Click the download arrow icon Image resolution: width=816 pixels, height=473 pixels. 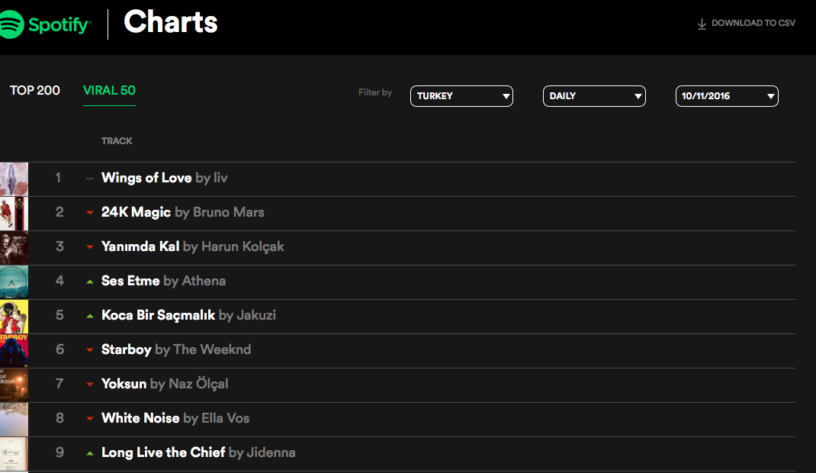701,24
